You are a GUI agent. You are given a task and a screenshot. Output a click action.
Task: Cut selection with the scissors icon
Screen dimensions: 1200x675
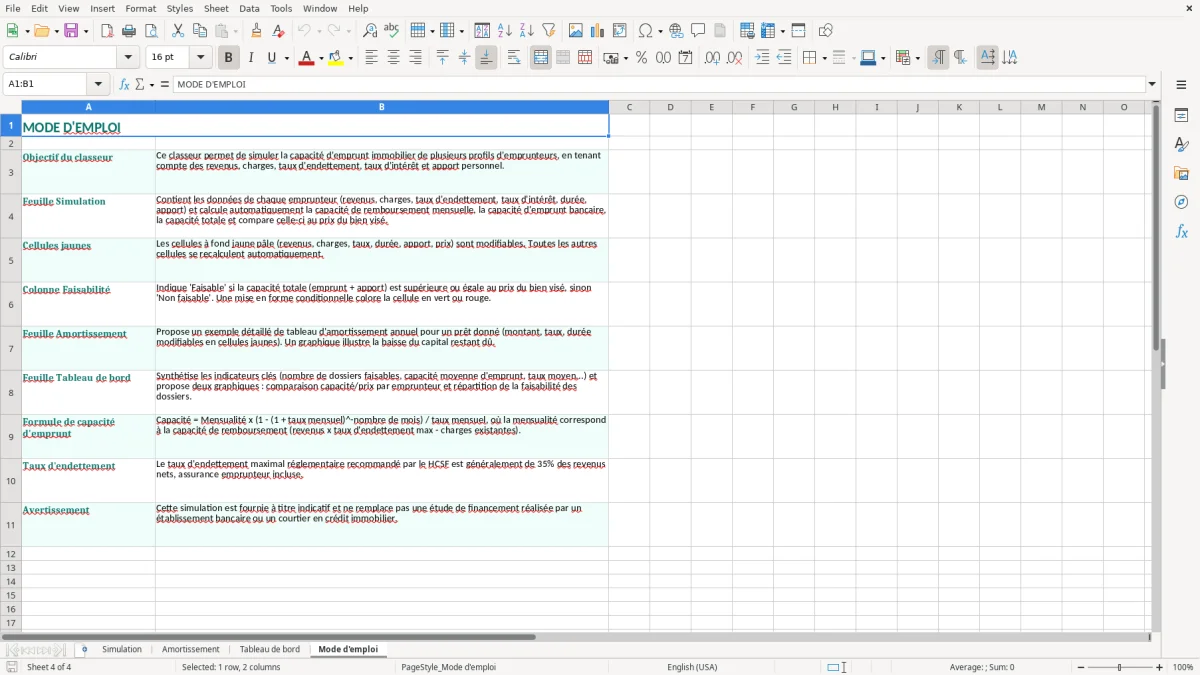pyautogui.click(x=178, y=31)
